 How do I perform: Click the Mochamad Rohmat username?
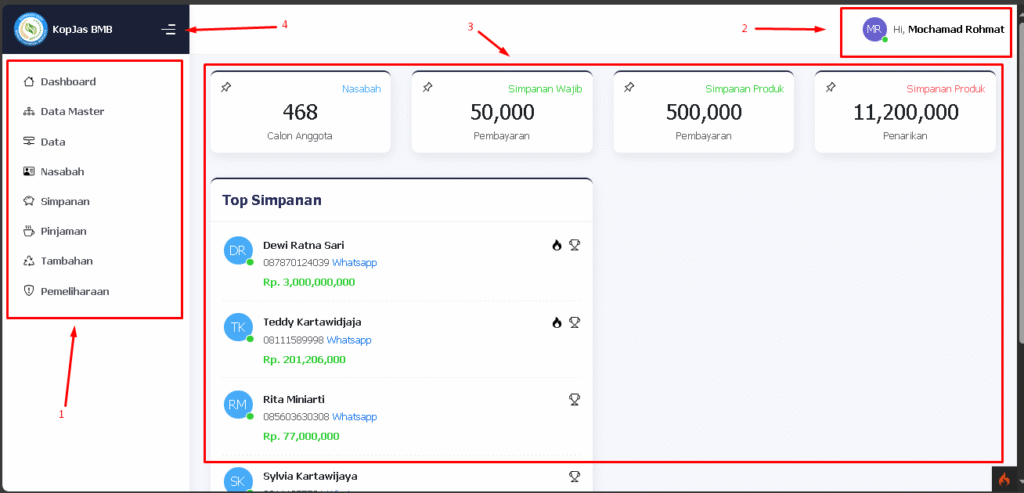[955, 29]
